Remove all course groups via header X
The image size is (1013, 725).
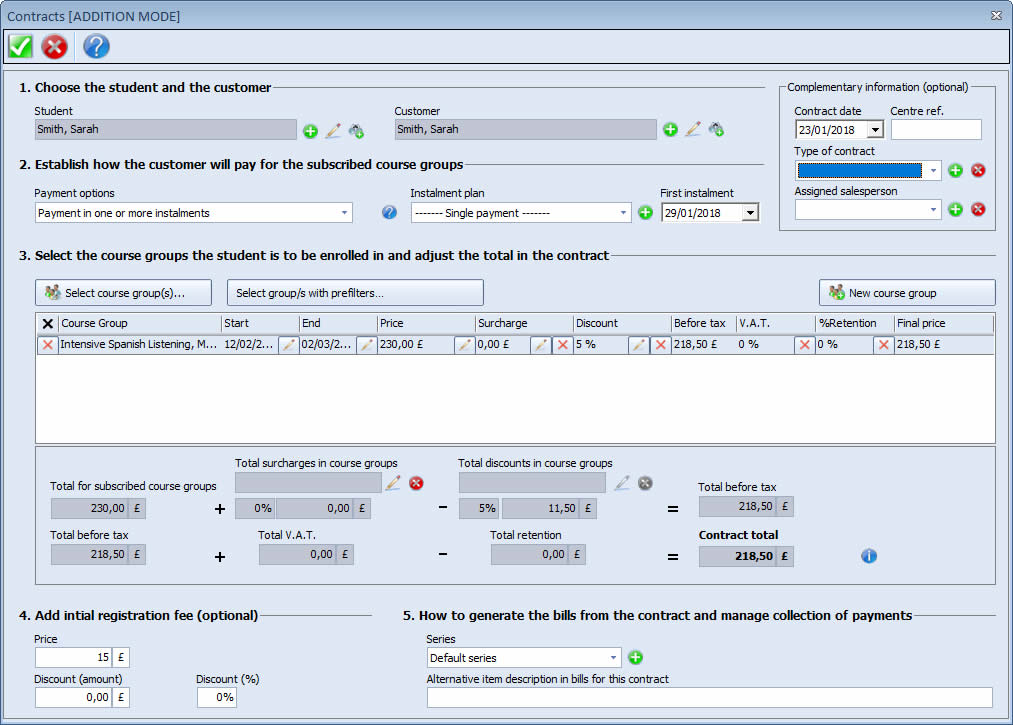[x=47, y=324]
